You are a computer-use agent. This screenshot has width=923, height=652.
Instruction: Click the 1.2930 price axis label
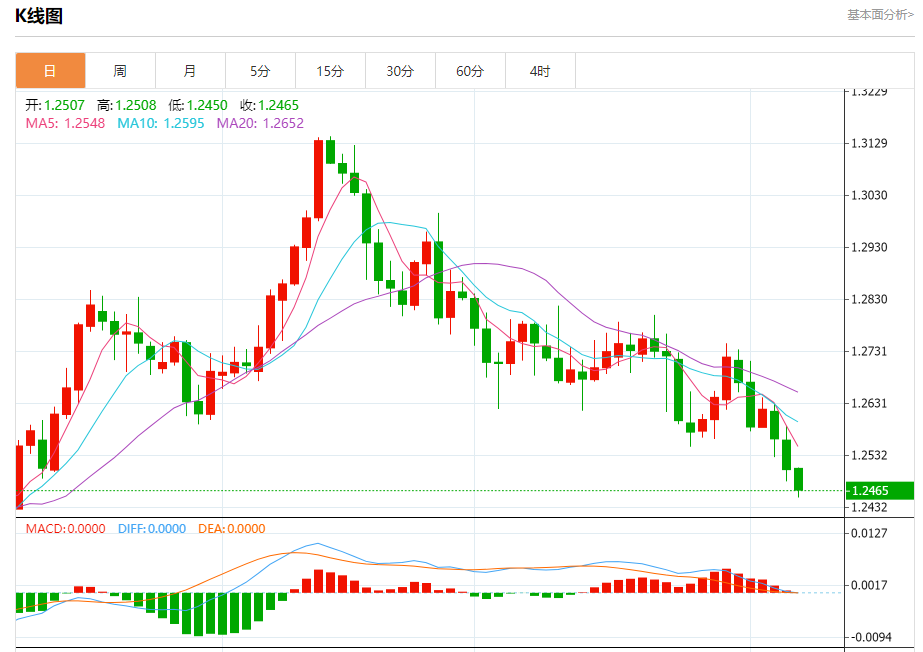click(x=869, y=247)
